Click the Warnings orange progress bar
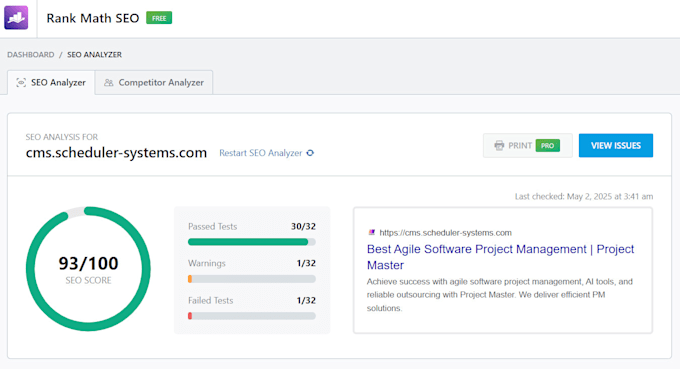The height and width of the screenshot is (369, 680). click(252, 279)
